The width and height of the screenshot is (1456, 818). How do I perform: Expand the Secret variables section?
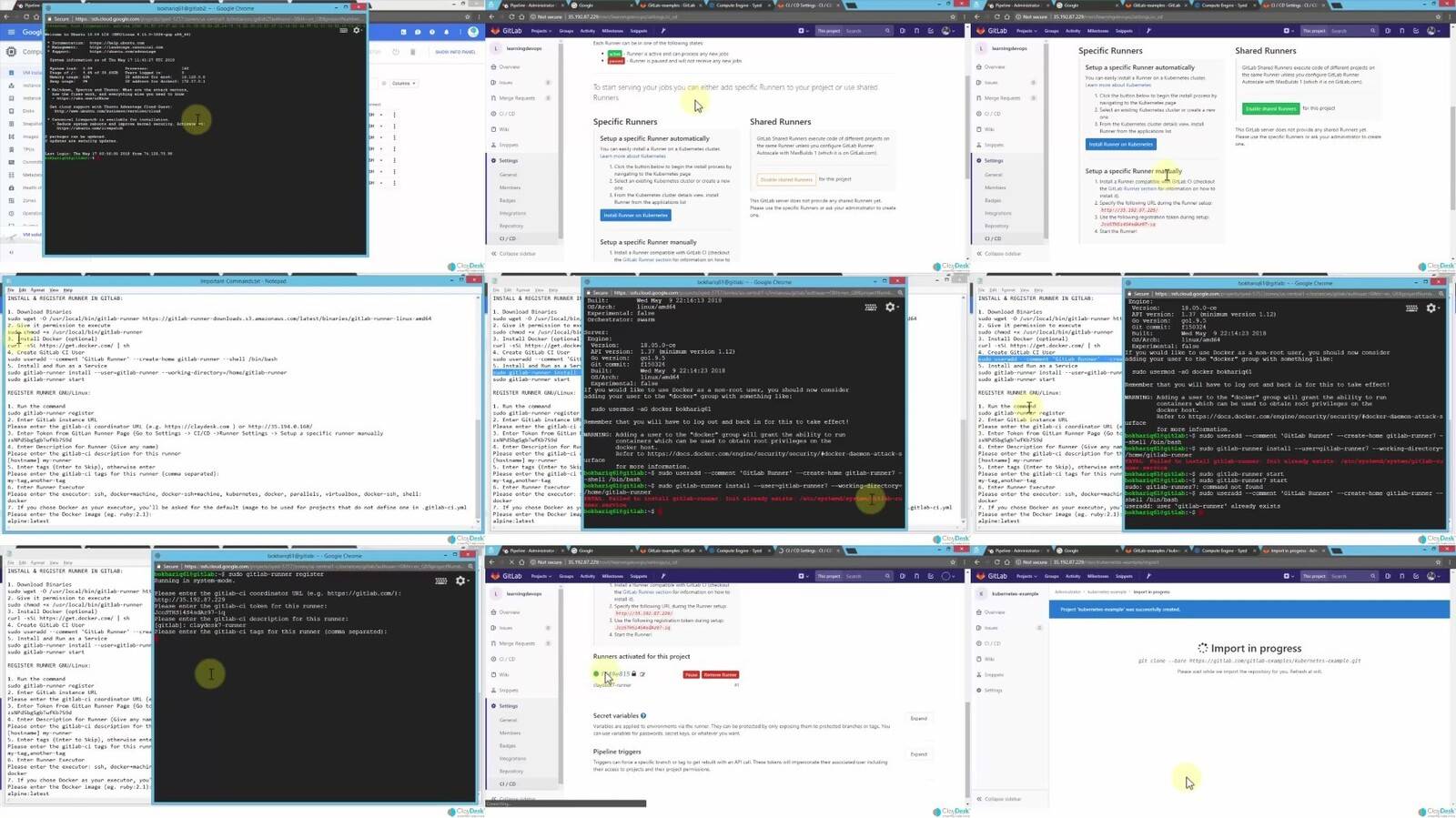918,719
